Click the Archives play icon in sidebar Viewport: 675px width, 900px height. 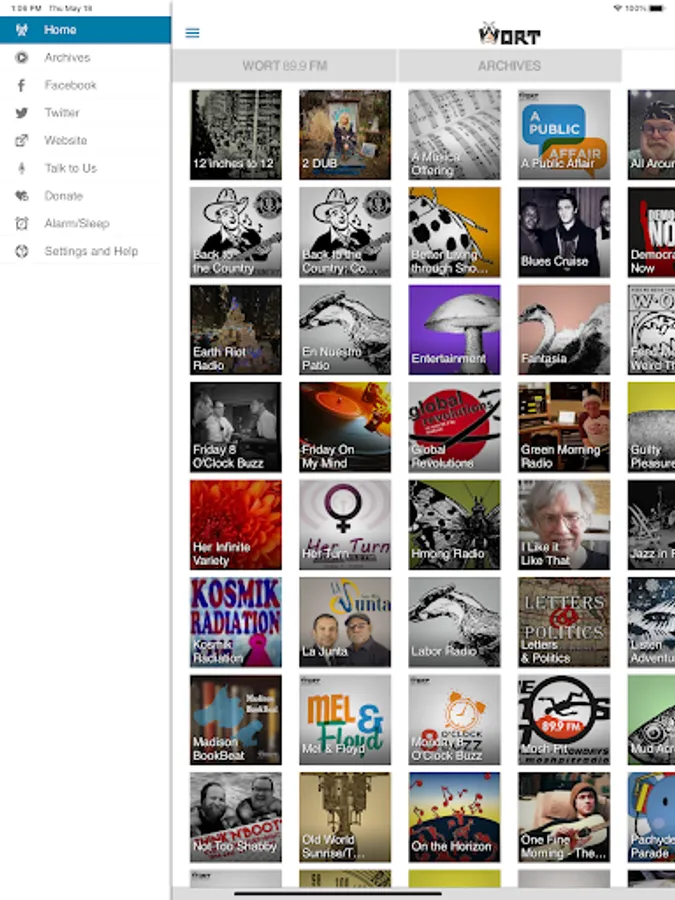point(22,57)
